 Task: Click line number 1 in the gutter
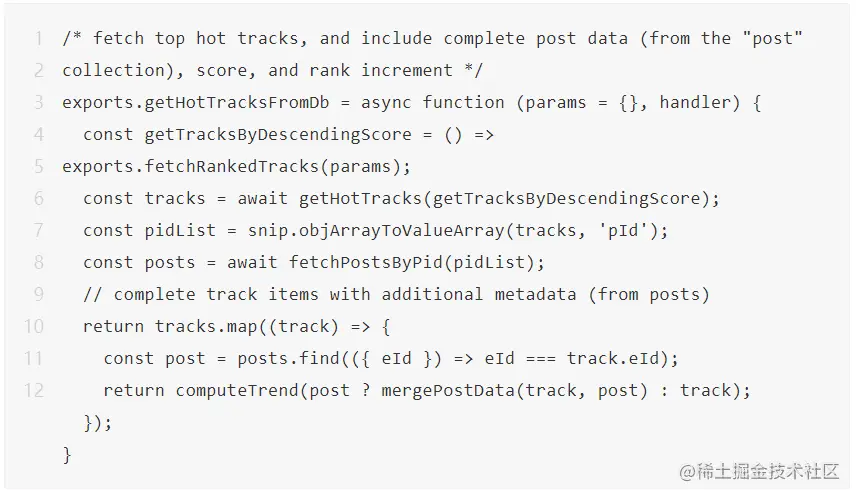pyautogui.click(x=39, y=39)
